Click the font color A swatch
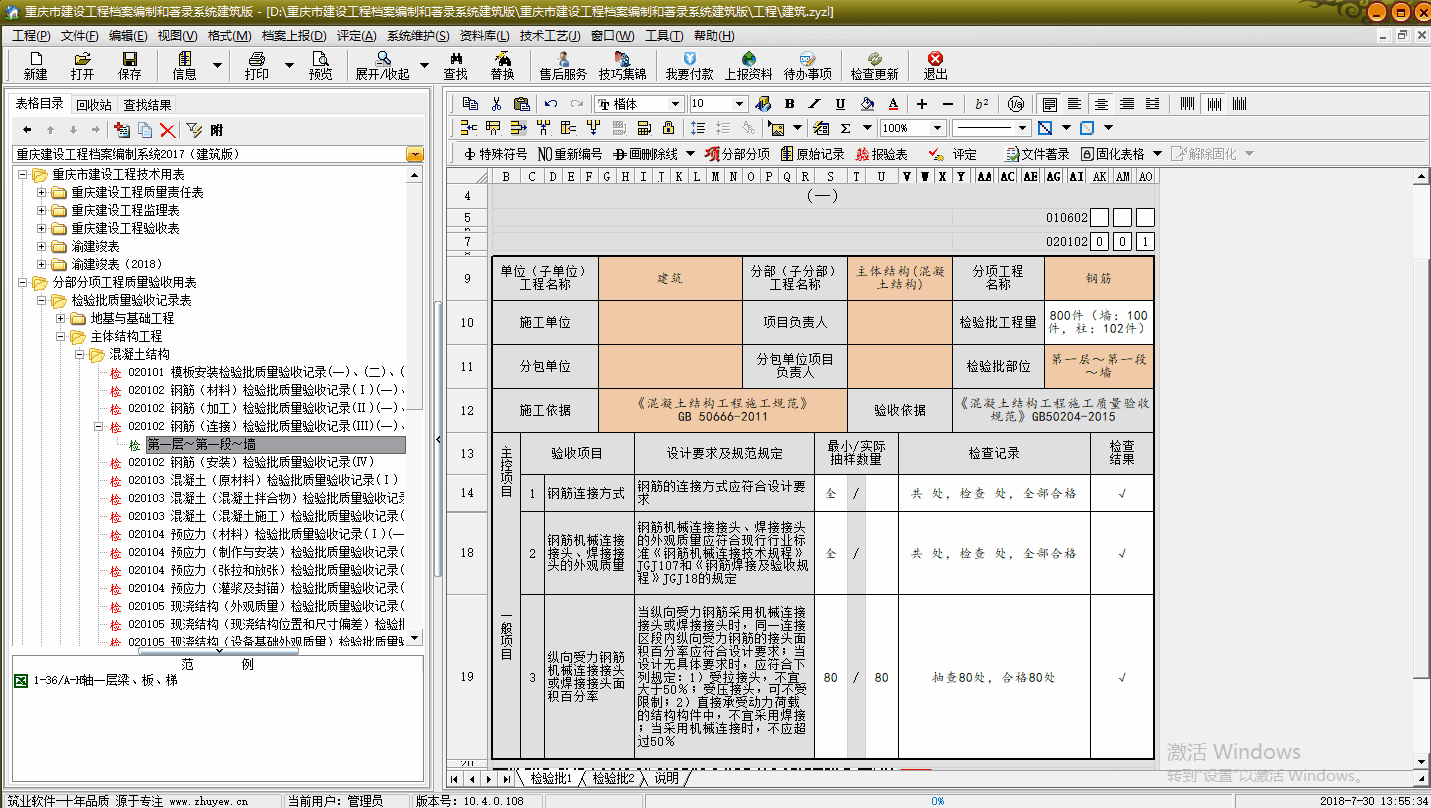 click(x=893, y=104)
